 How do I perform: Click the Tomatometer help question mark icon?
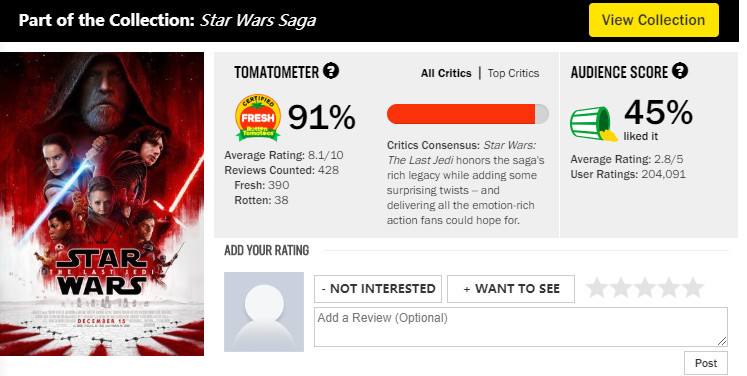(331, 71)
